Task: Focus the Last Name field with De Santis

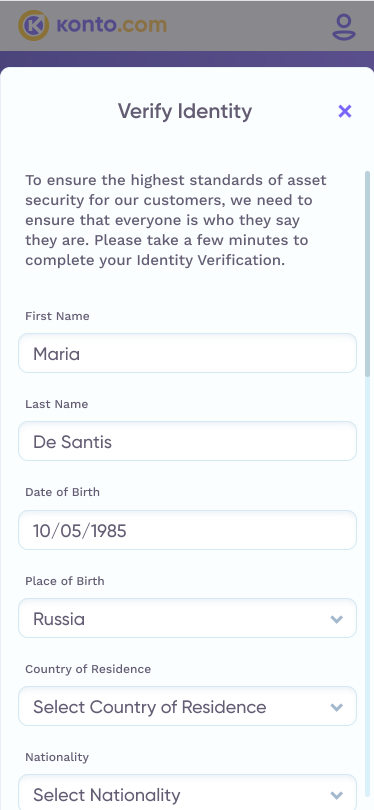Action: tap(187, 441)
